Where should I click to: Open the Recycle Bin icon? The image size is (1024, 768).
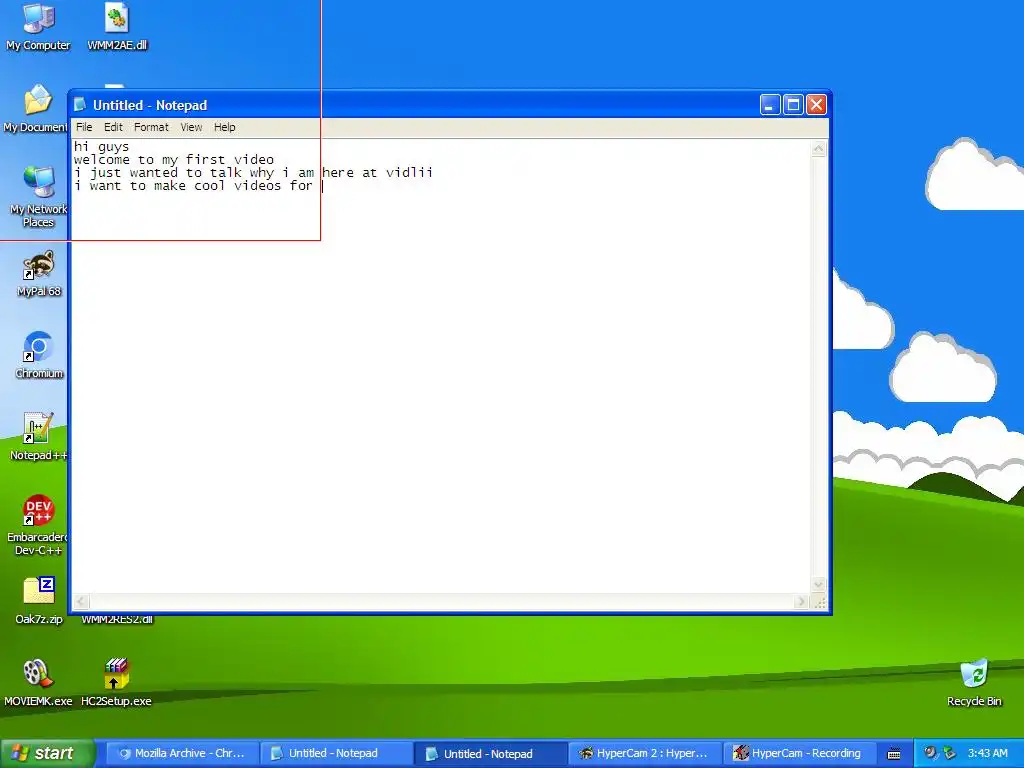click(x=974, y=683)
